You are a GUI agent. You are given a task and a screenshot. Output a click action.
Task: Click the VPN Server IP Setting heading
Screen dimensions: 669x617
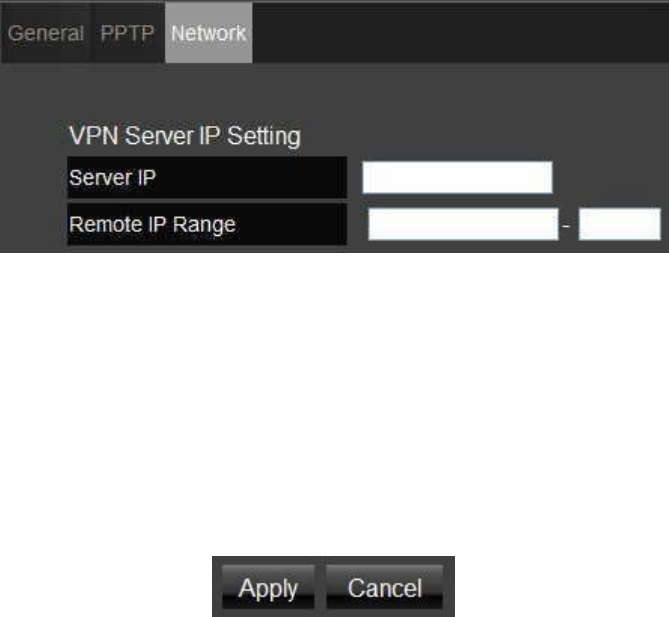tap(185, 136)
